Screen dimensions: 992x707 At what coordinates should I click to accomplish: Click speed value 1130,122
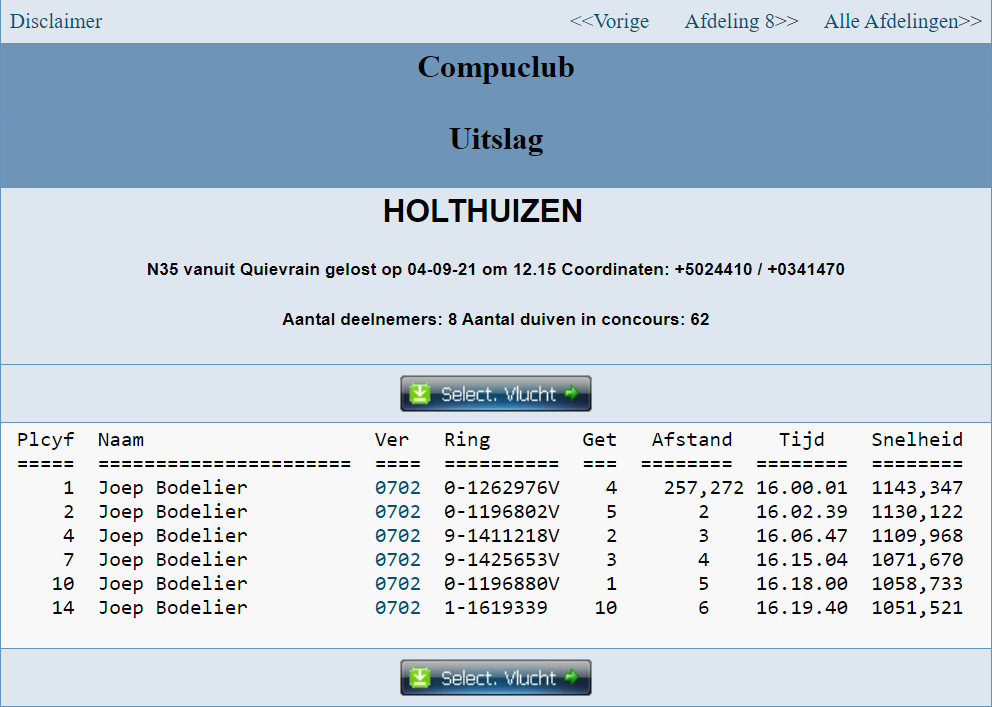tap(917, 512)
